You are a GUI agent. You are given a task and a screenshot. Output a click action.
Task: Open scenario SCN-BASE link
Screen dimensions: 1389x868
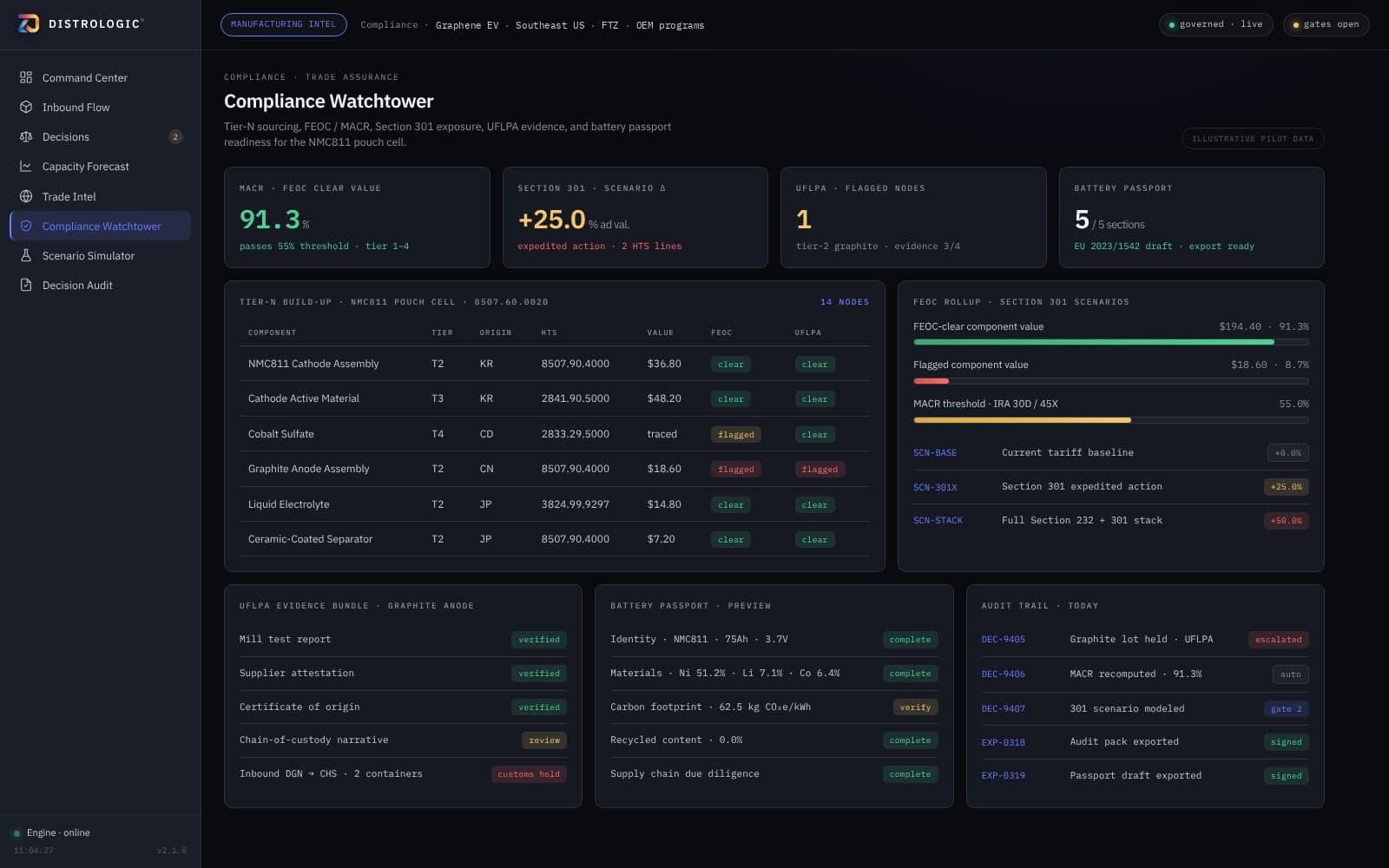click(x=935, y=453)
